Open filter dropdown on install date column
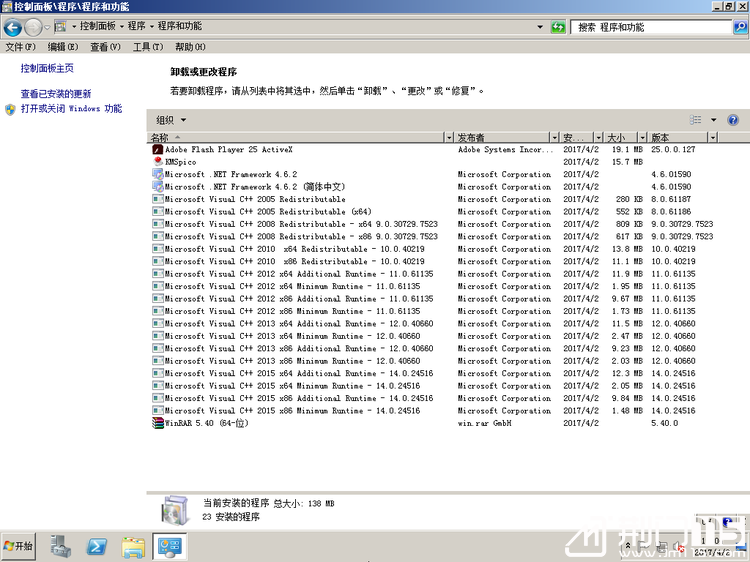Viewport: 750px width, 562px height. click(x=598, y=137)
